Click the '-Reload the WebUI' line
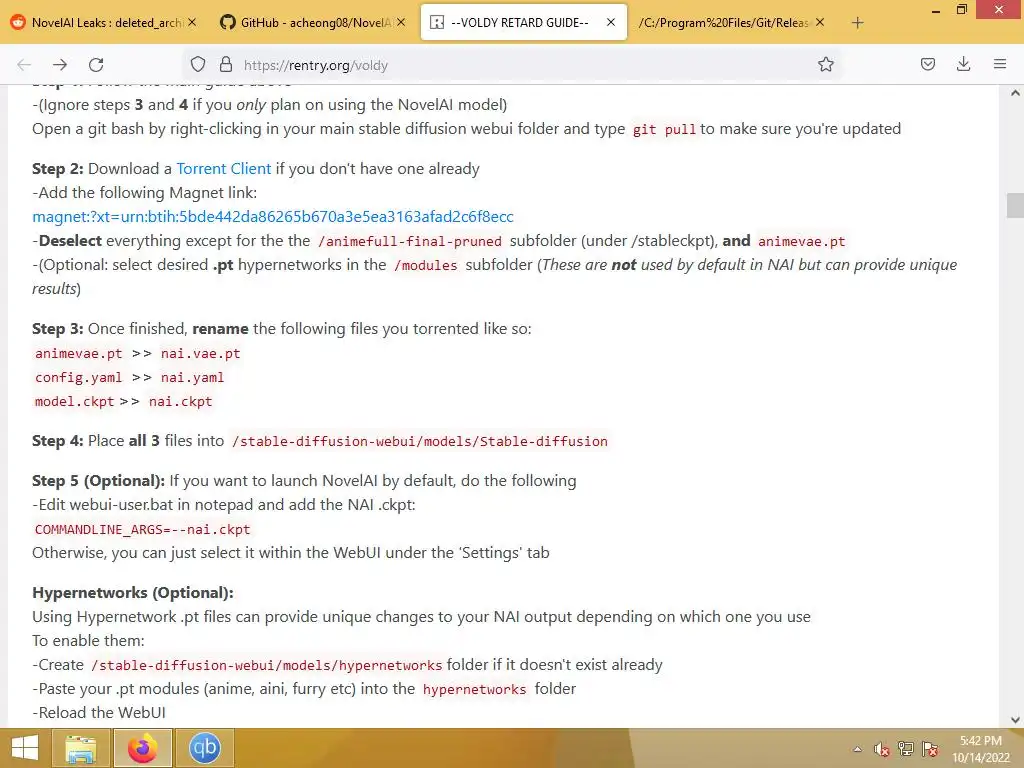Viewport: 1024px width, 768px height. (99, 713)
